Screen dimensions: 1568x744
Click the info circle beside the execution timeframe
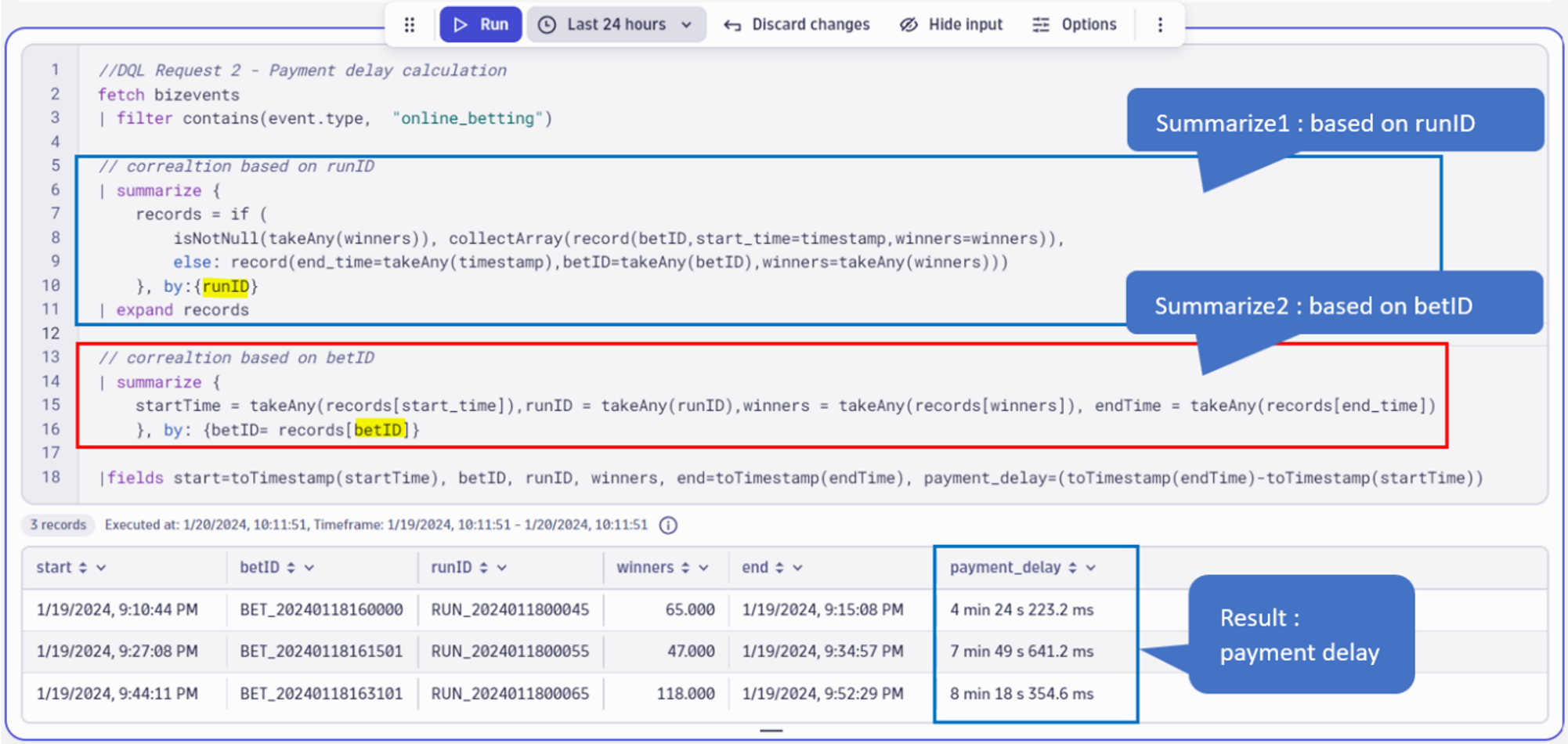click(668, 525)
